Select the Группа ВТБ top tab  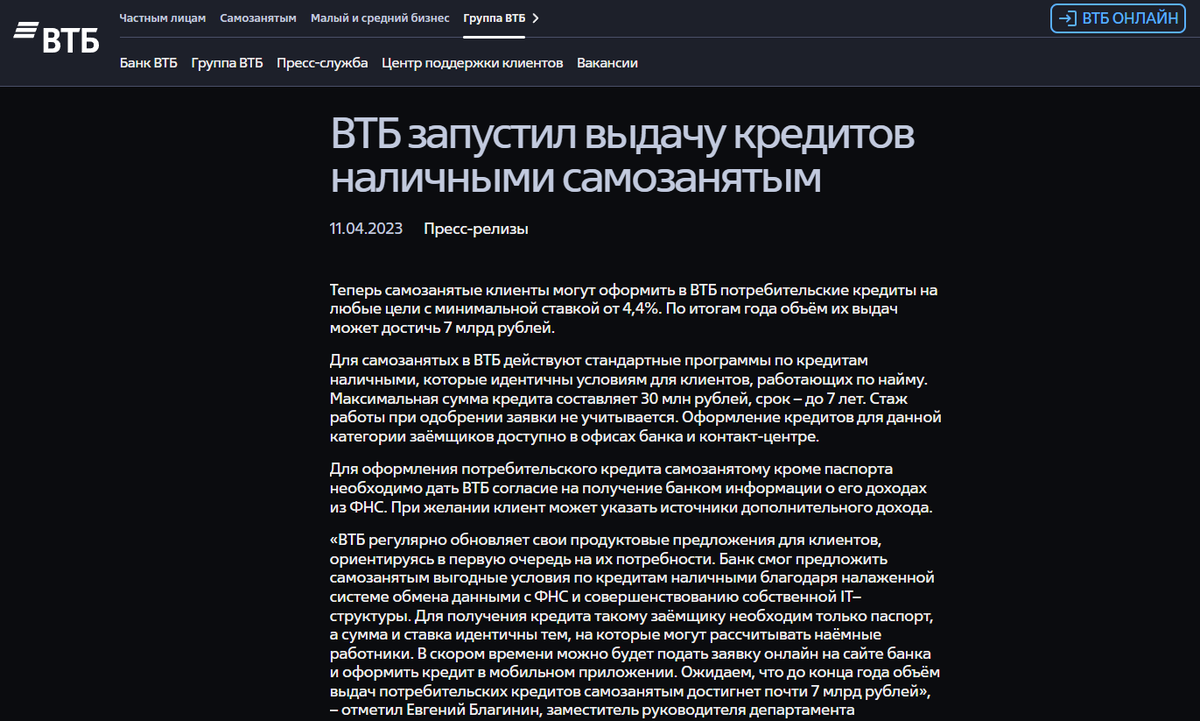click(494, 18)
